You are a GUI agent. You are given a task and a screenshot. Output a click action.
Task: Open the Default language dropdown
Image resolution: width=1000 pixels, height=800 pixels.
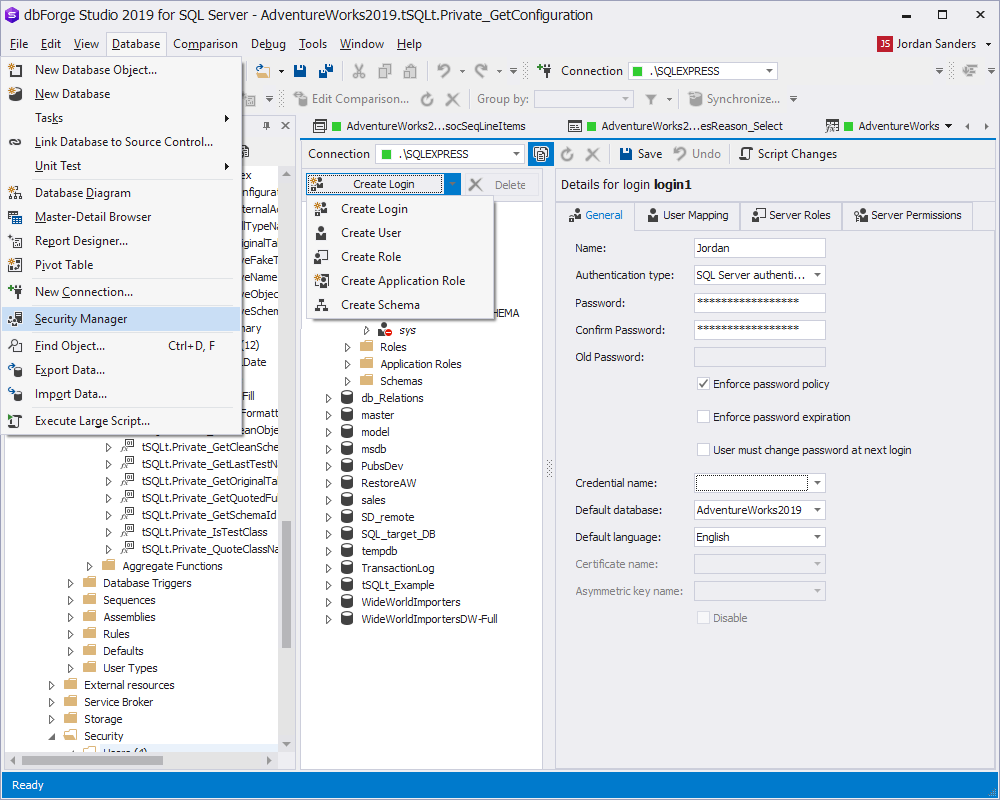(817, 537)
